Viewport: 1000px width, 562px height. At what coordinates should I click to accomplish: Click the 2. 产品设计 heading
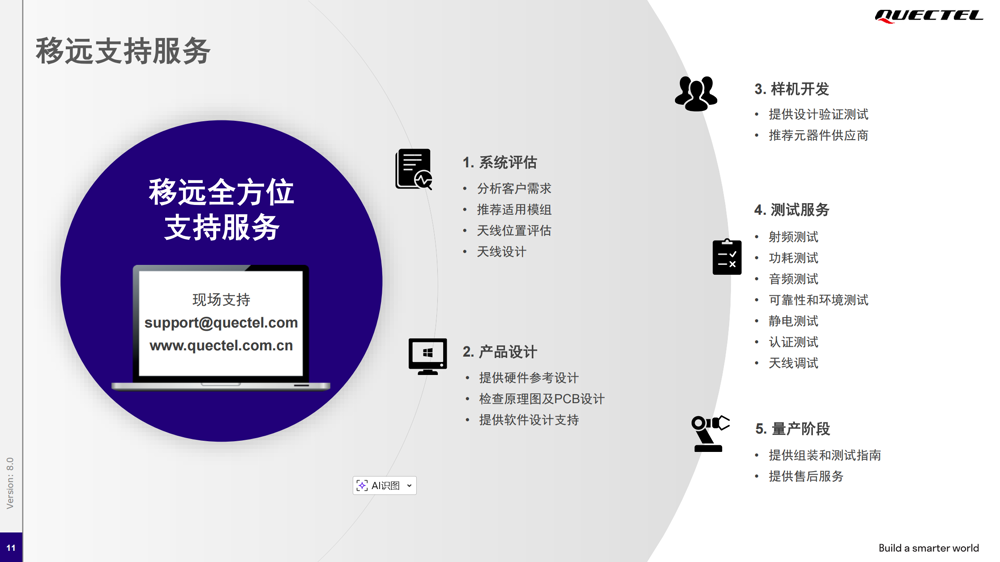click(x=500, y=352)
